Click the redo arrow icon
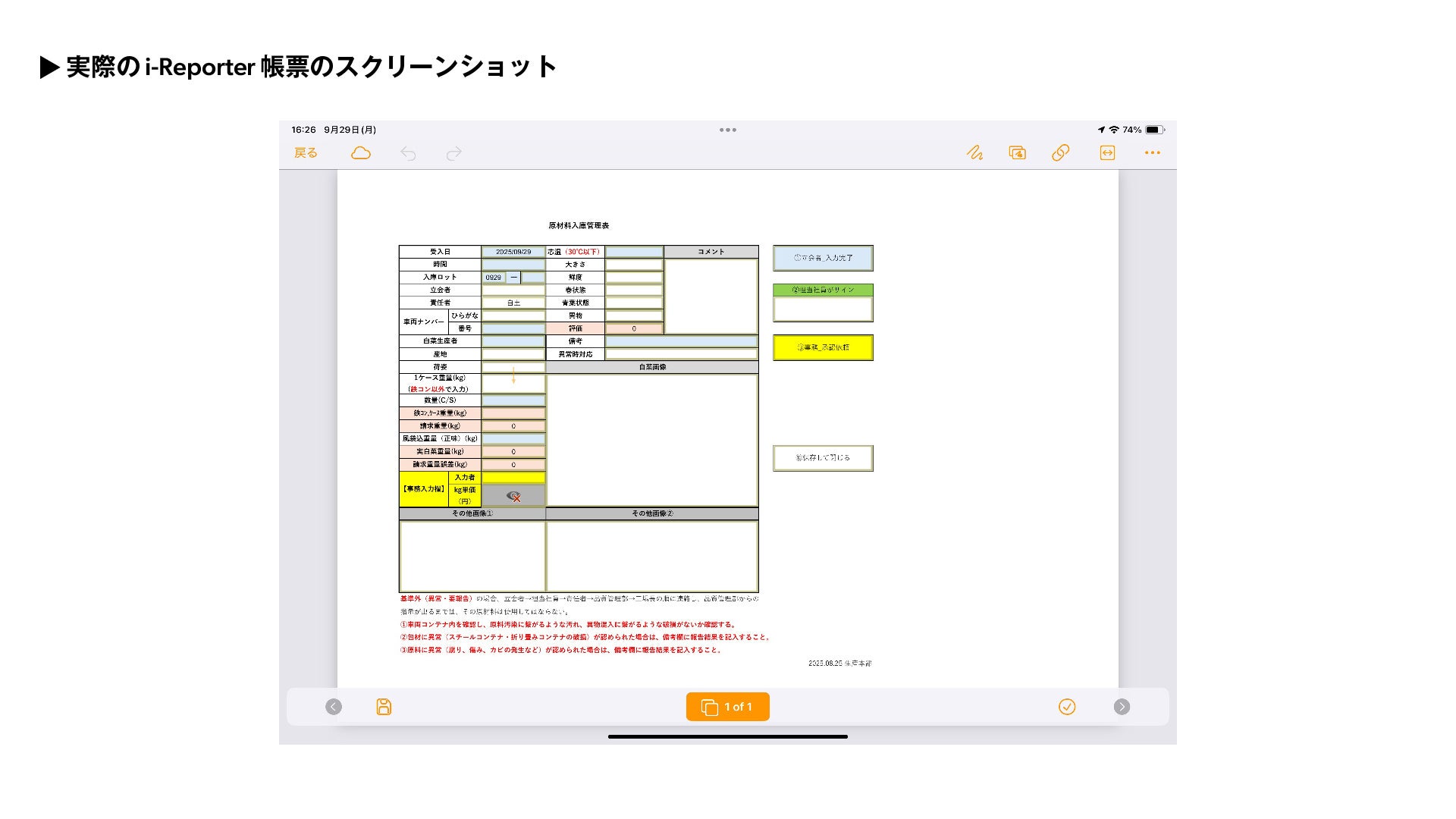The height and width of the screenshot is (819, 1456). tap(453, 154)
